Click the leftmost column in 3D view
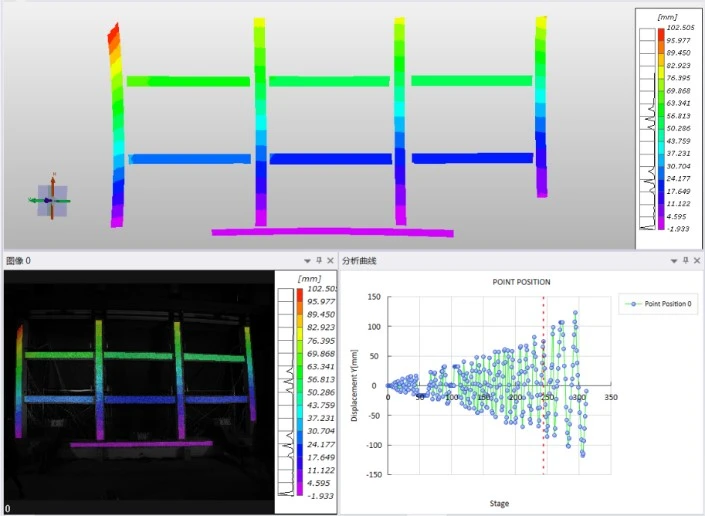Viewport: 705px width, 516px height. click(117, 130)
